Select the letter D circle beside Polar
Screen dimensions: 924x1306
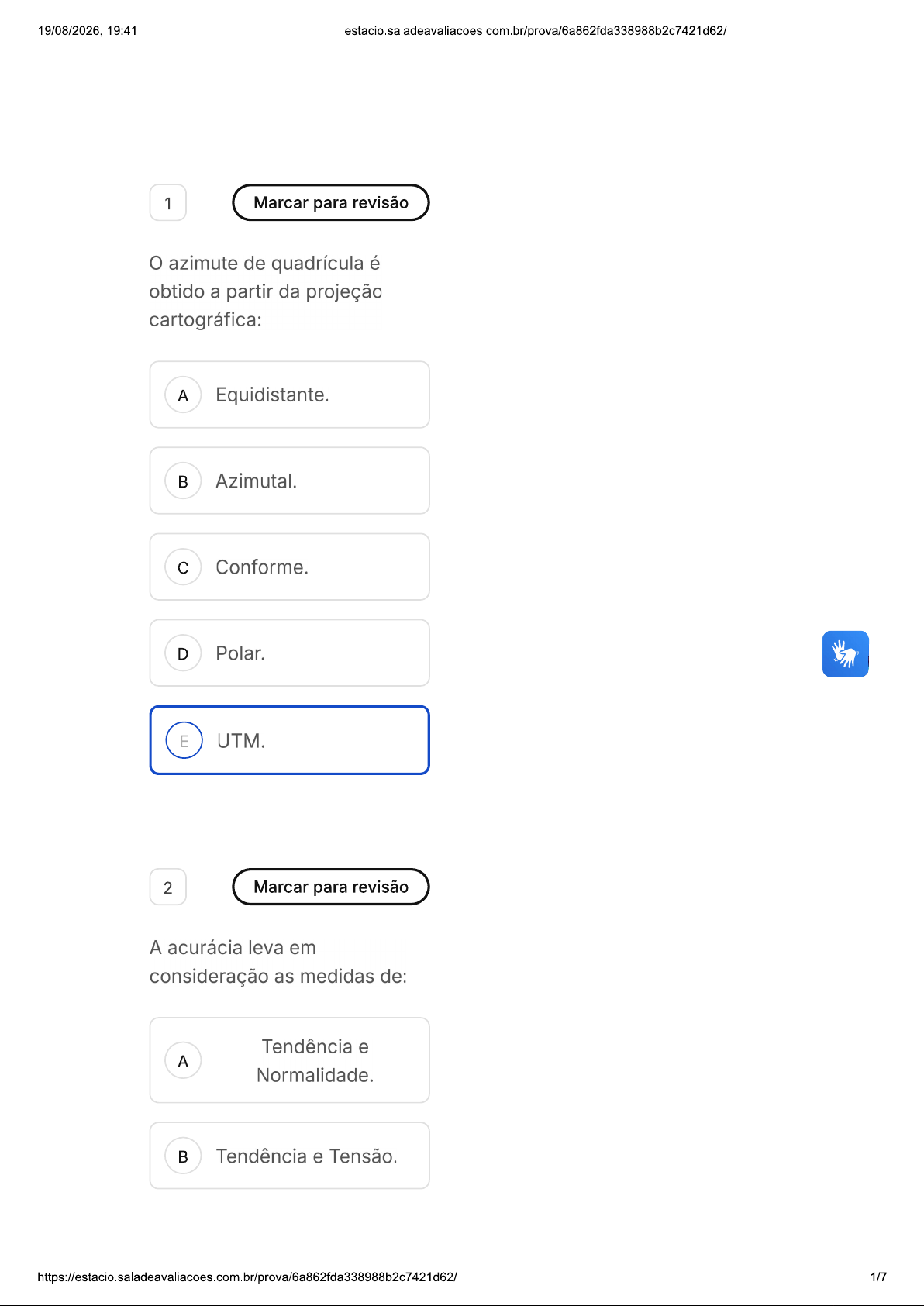coord(183,653)
